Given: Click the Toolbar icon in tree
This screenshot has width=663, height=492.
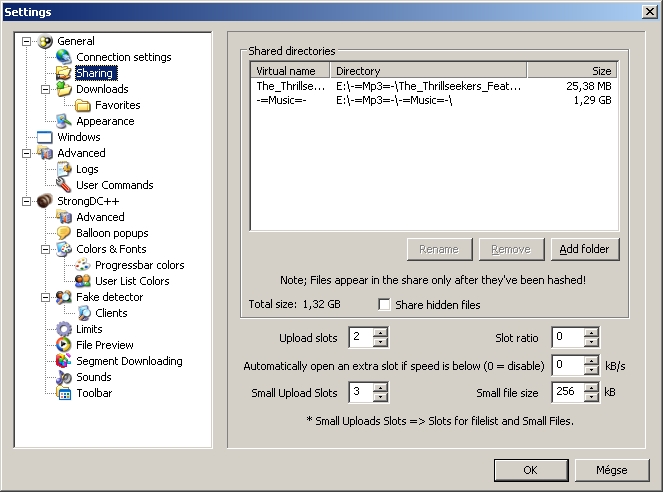Looking at the screenshot, I should [64, 393].
